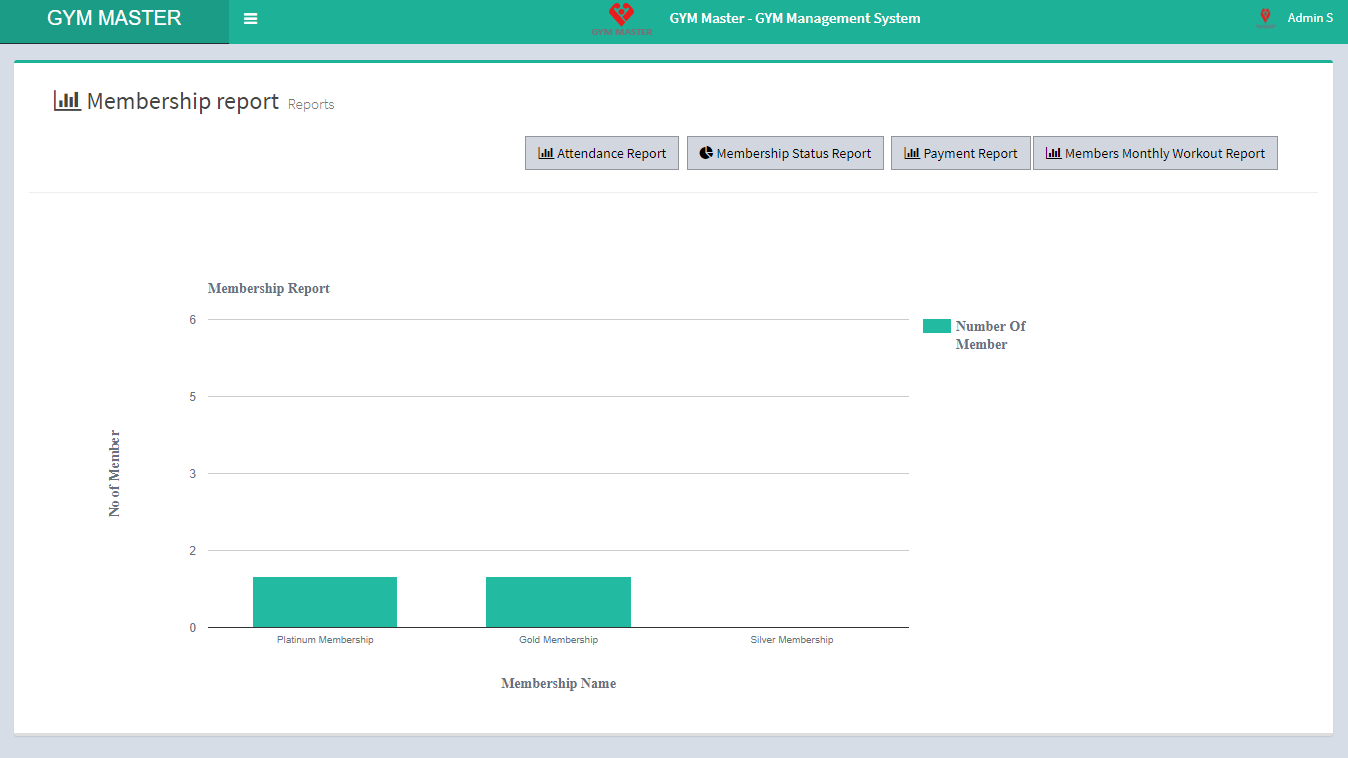
Task: Click the 'GYM Master - GYM Management System' title
Action: (795, 18)
